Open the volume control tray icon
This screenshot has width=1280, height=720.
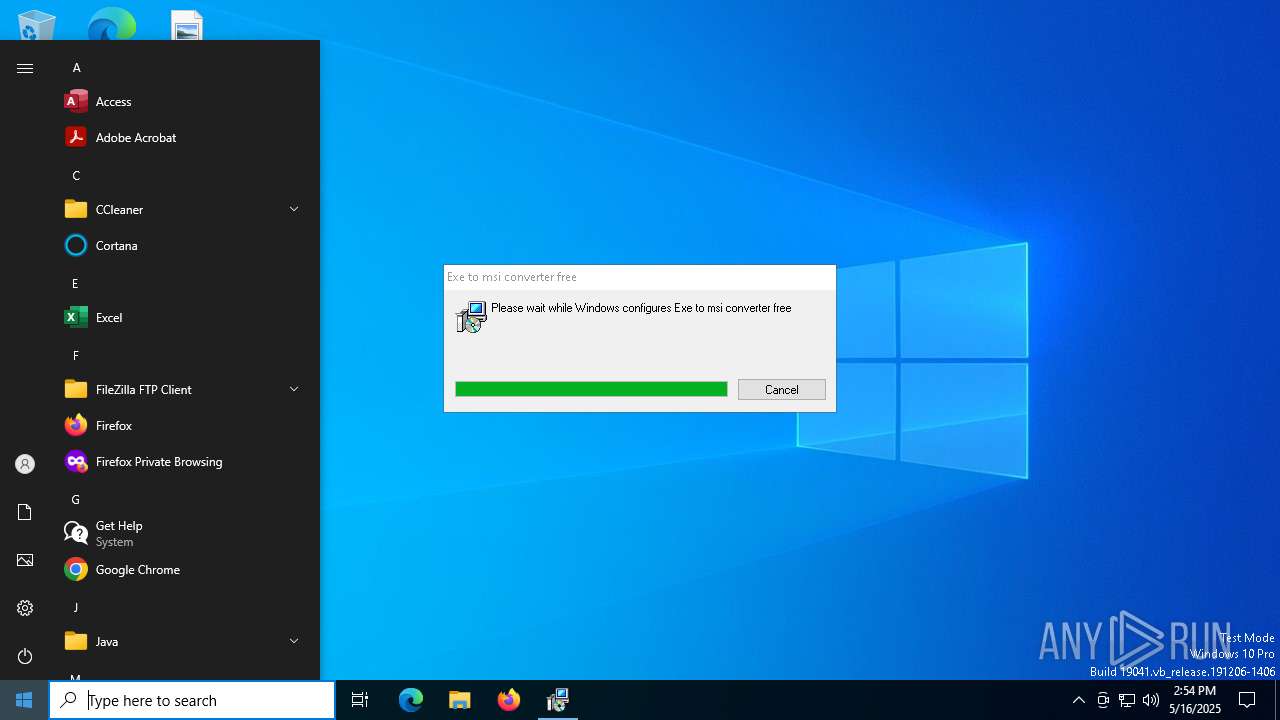[x=1151, y=700]
